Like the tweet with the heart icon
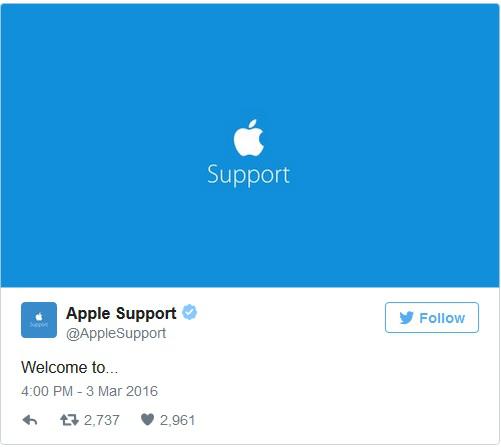501x447 pixels. tap(147, 420)
